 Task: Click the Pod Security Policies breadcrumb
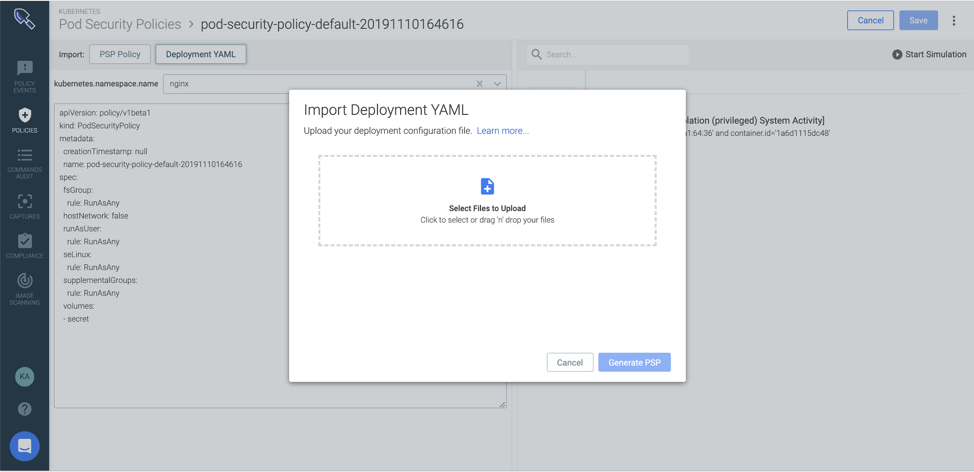point(120,24)
